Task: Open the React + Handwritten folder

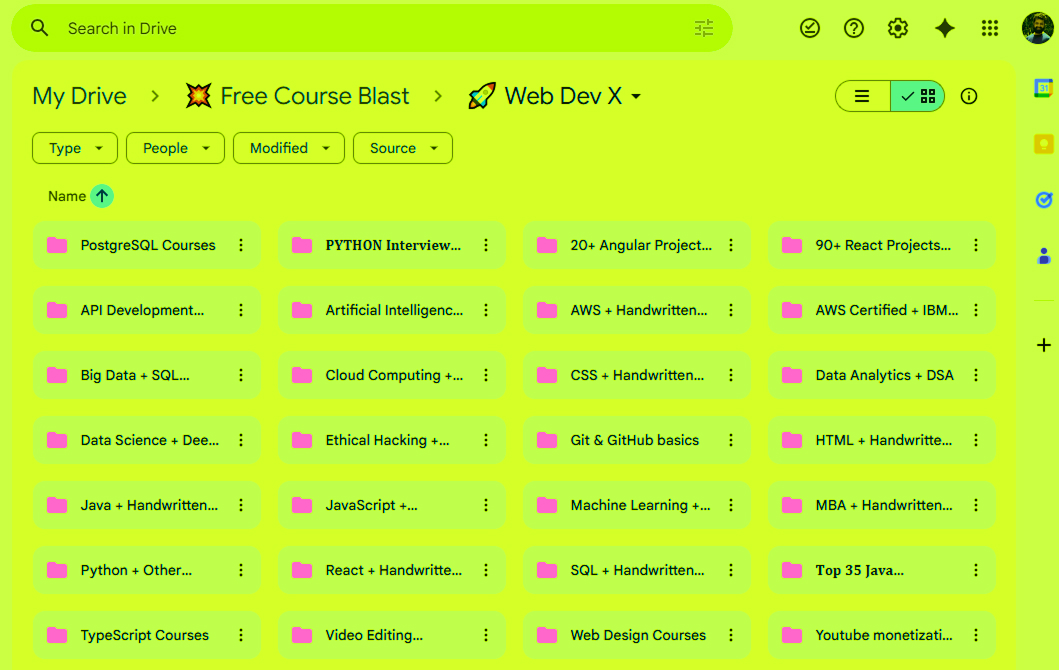Action: [x=392, y=571]
